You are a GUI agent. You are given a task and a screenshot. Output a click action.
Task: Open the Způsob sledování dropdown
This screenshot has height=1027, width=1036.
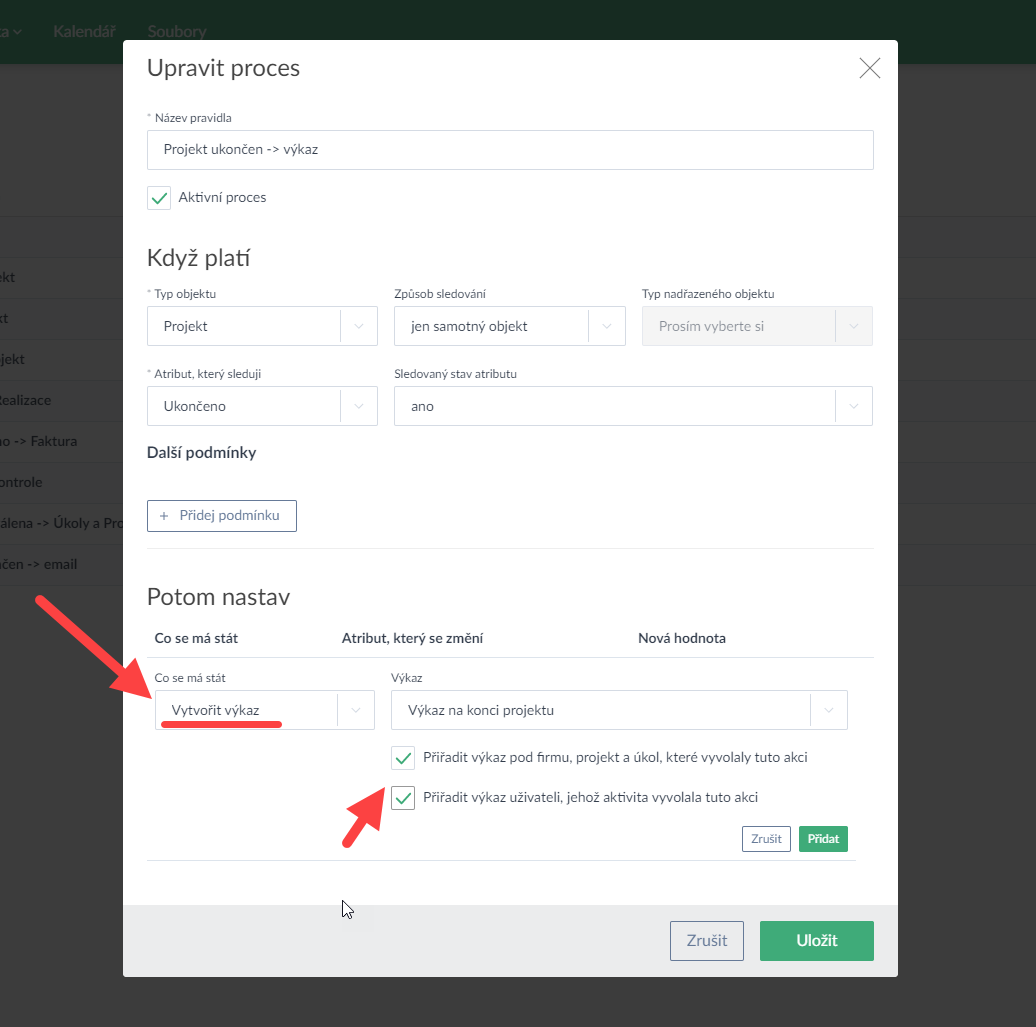509,326
